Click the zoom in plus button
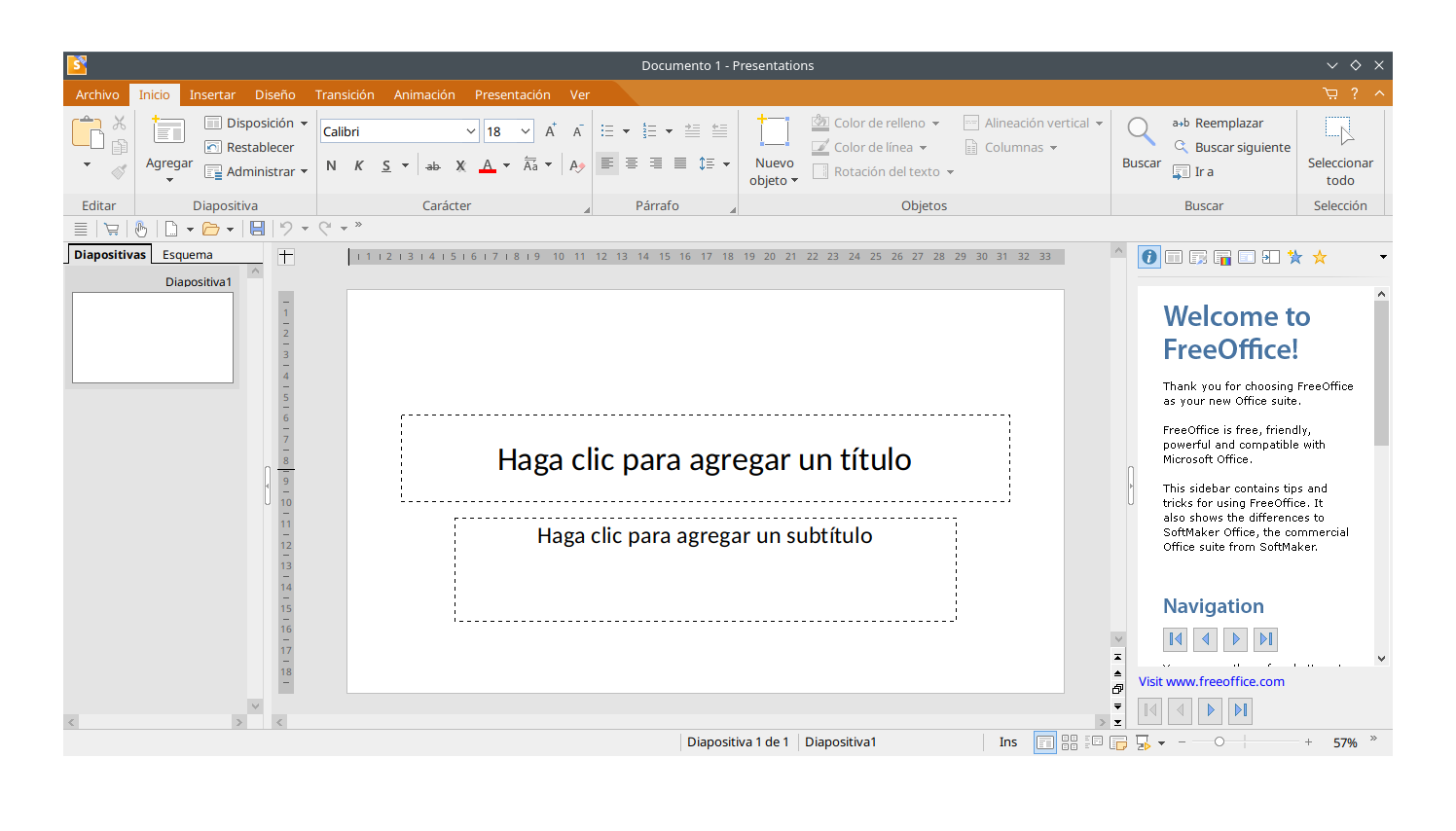 (1309, 742)
